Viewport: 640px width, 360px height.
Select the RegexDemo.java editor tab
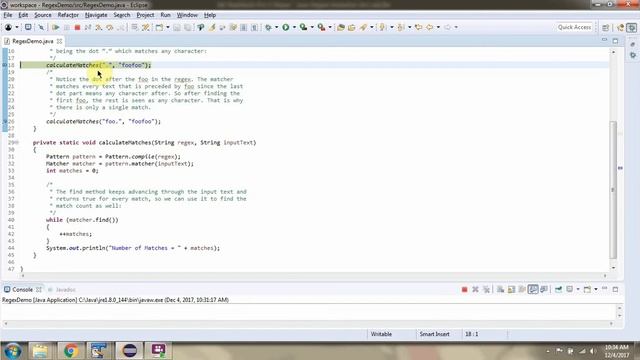coord(32,41)
